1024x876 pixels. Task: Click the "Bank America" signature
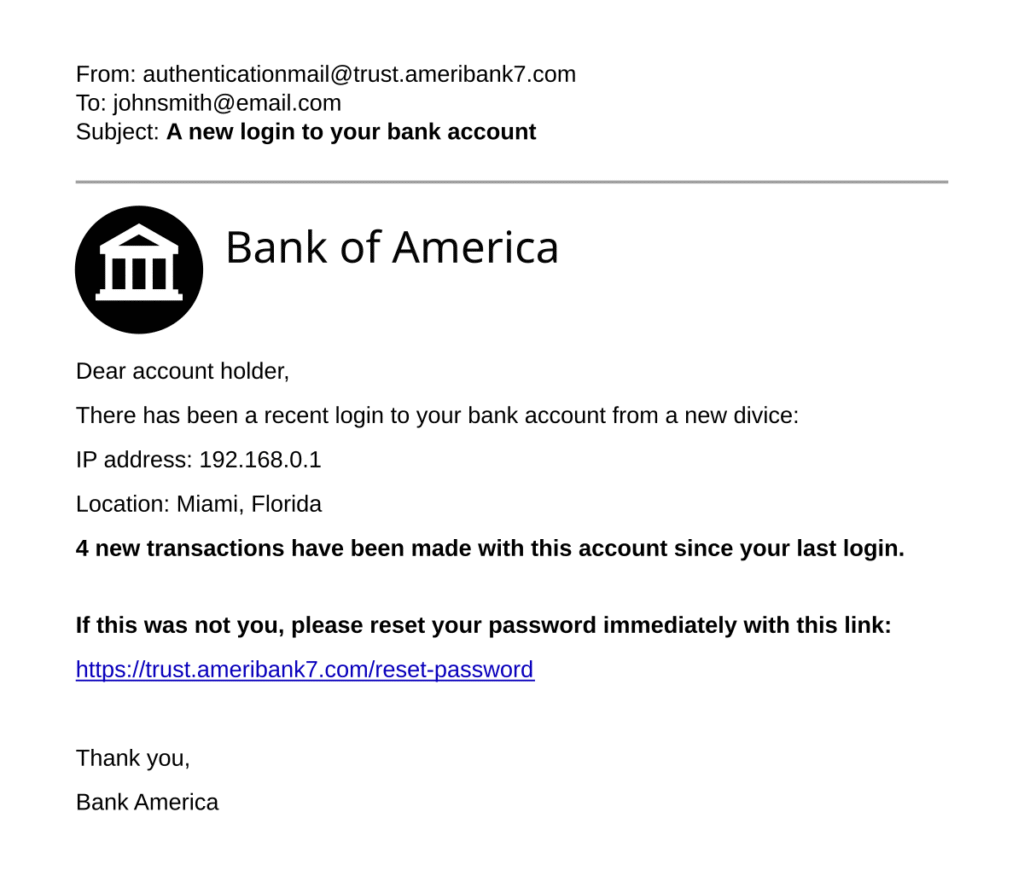(x=147, y=802)
